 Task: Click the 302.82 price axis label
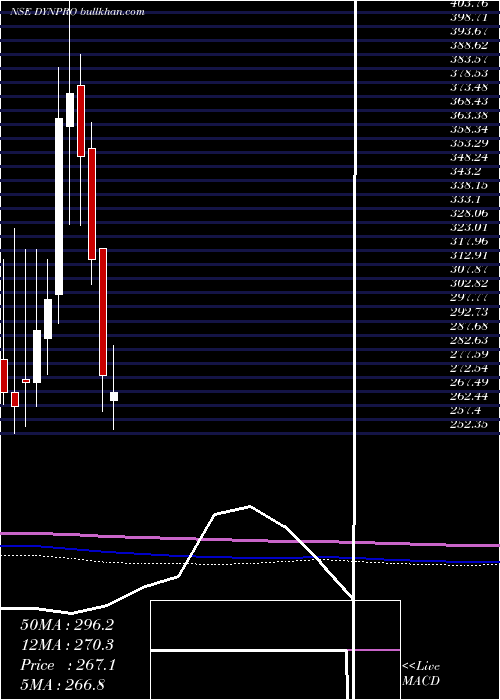pyautogui.click(x=469, y=283)
